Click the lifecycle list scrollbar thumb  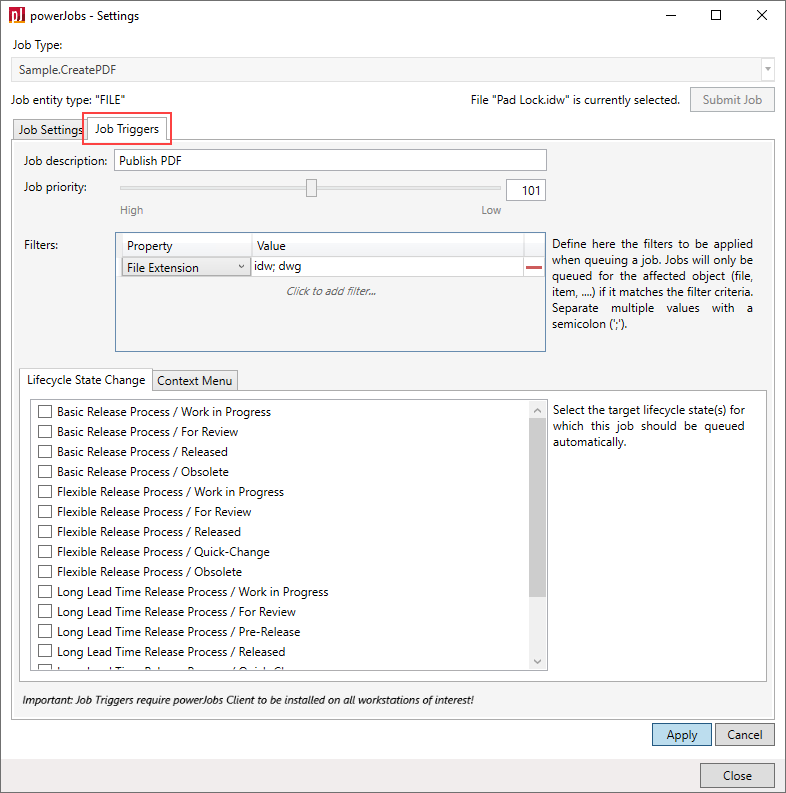point(537,507)
